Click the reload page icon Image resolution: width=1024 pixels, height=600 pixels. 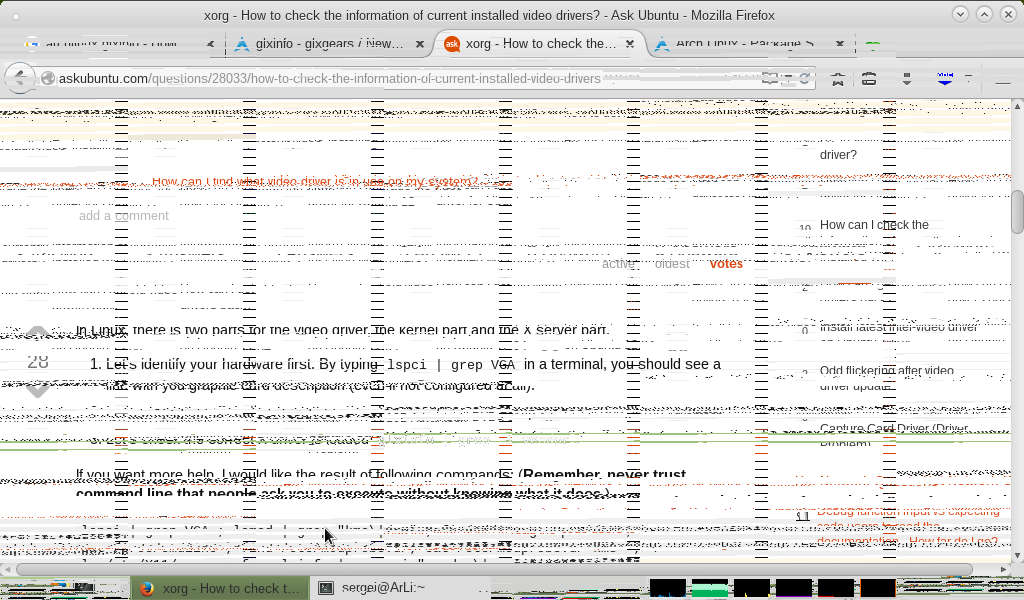click(804, 78)
